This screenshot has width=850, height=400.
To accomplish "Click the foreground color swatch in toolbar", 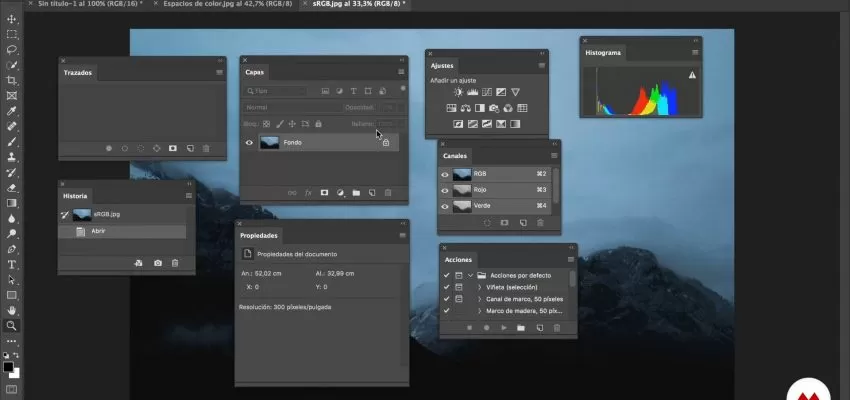I will pyautogui.click(x=10, y=366).
